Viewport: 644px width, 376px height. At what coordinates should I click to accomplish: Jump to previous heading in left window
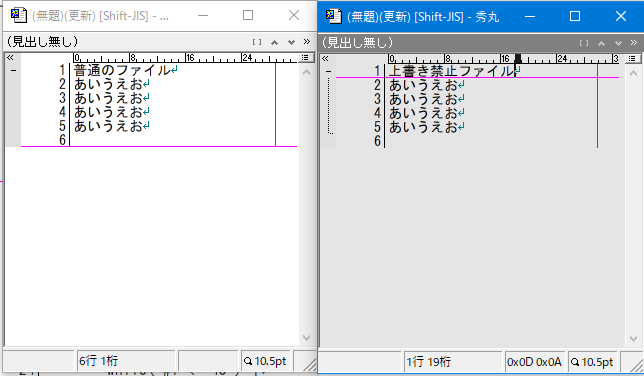point(274,42)
